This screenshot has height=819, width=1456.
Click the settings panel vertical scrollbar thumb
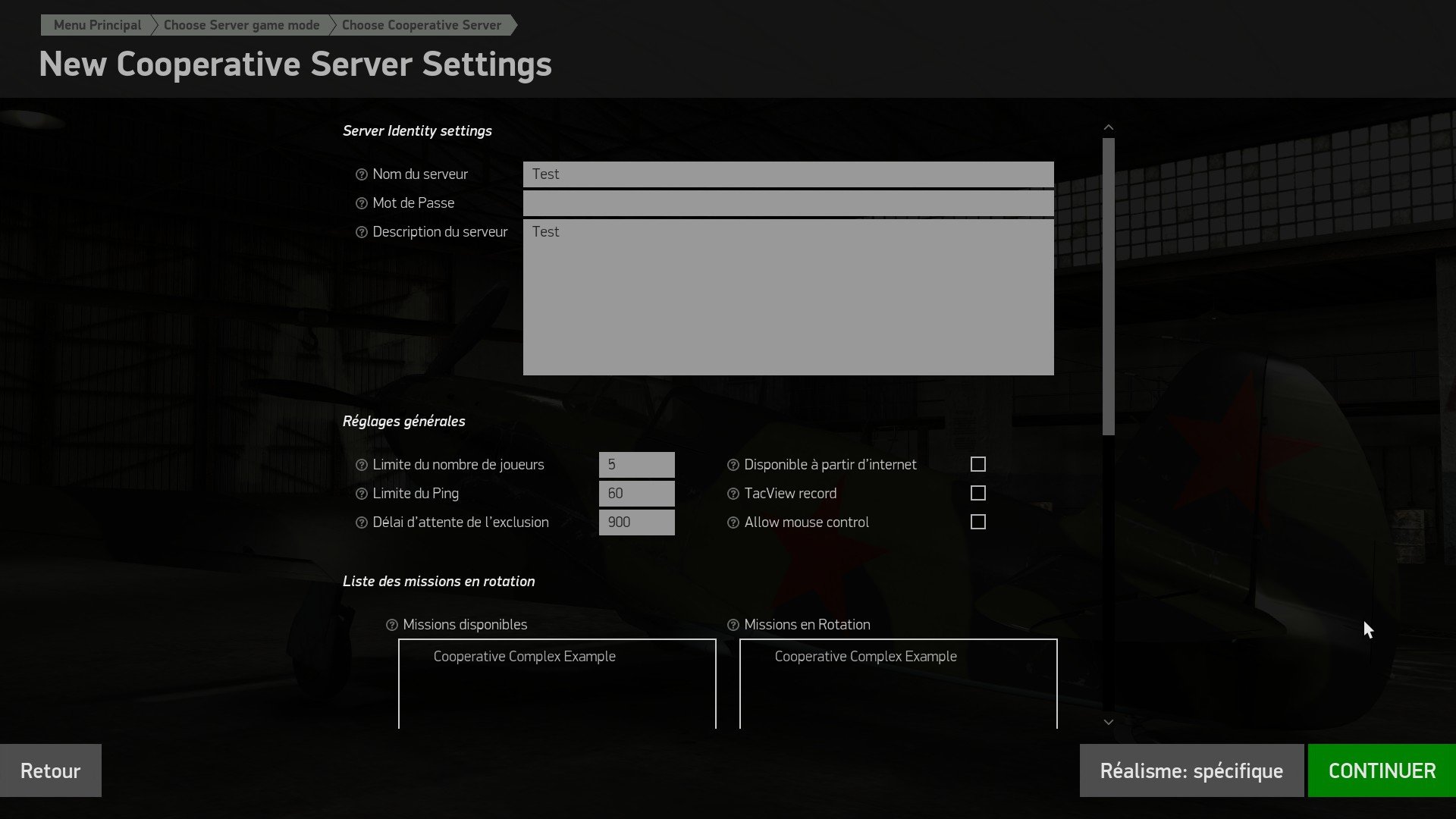pos(1109,287)
